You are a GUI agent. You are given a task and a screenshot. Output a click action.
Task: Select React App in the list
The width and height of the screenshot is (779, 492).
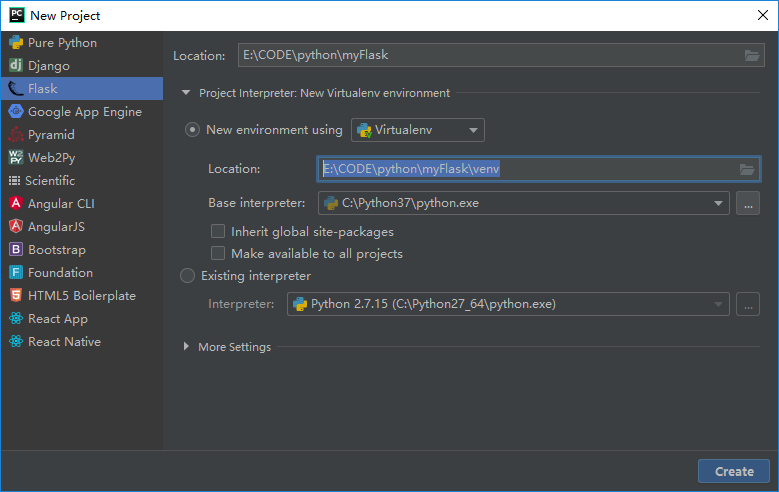(82, 318)
